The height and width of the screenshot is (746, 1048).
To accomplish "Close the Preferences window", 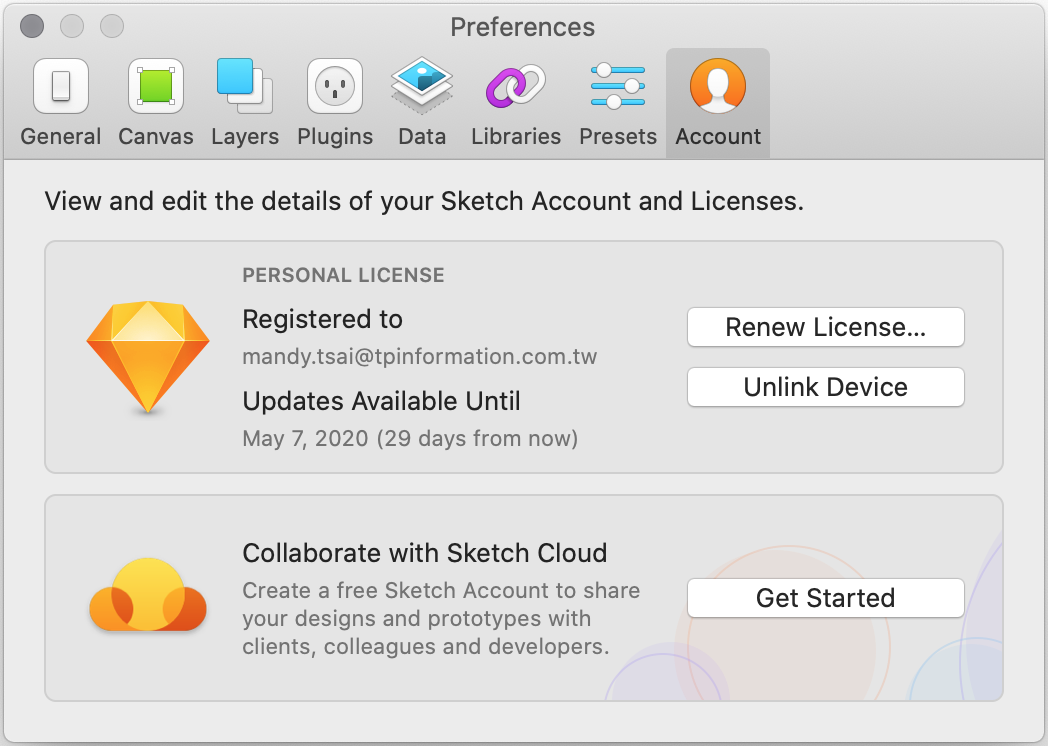I will coord(32,26).
